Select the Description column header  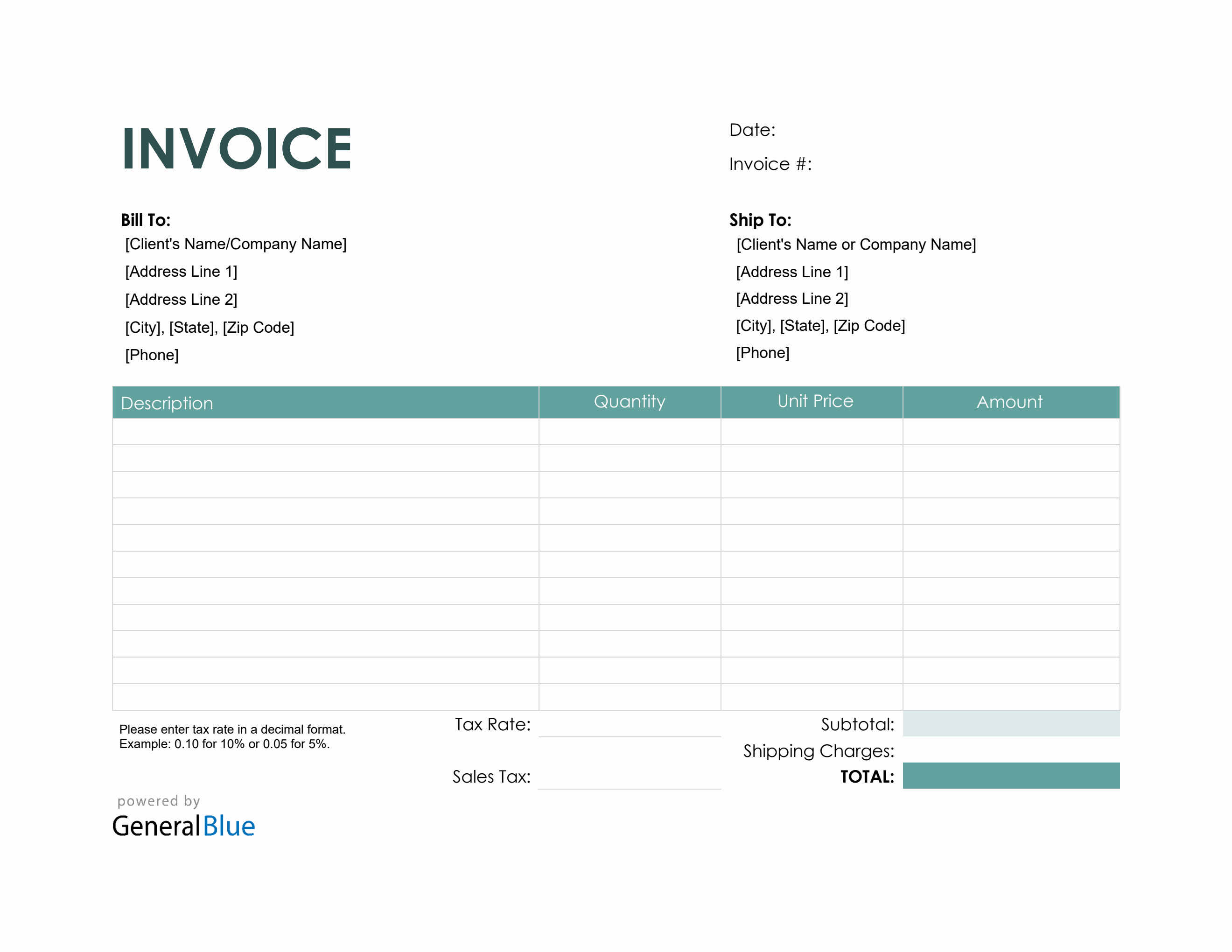[167, 403]
